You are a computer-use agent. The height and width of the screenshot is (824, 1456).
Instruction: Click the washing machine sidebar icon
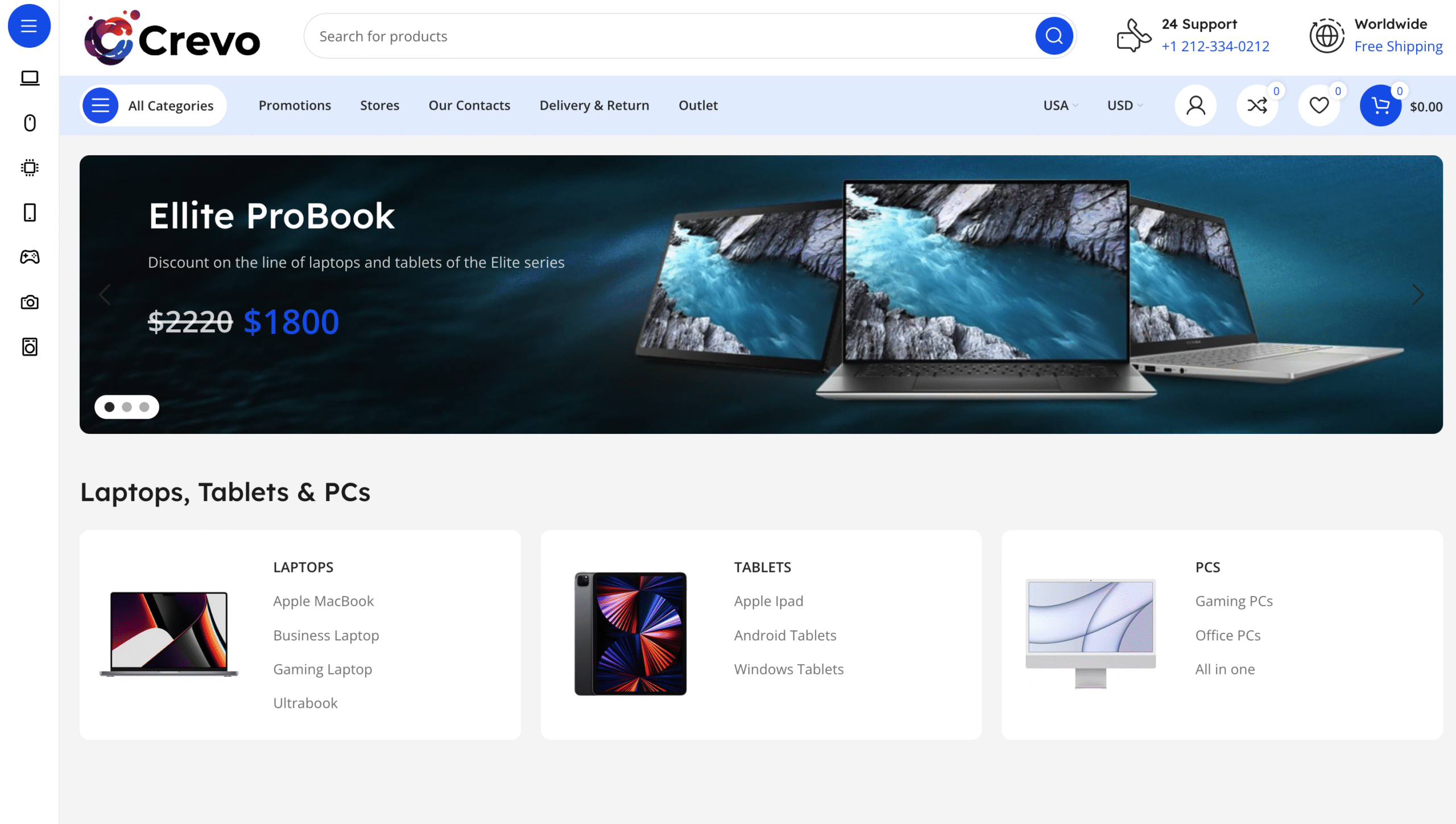(x=30, y=347)
